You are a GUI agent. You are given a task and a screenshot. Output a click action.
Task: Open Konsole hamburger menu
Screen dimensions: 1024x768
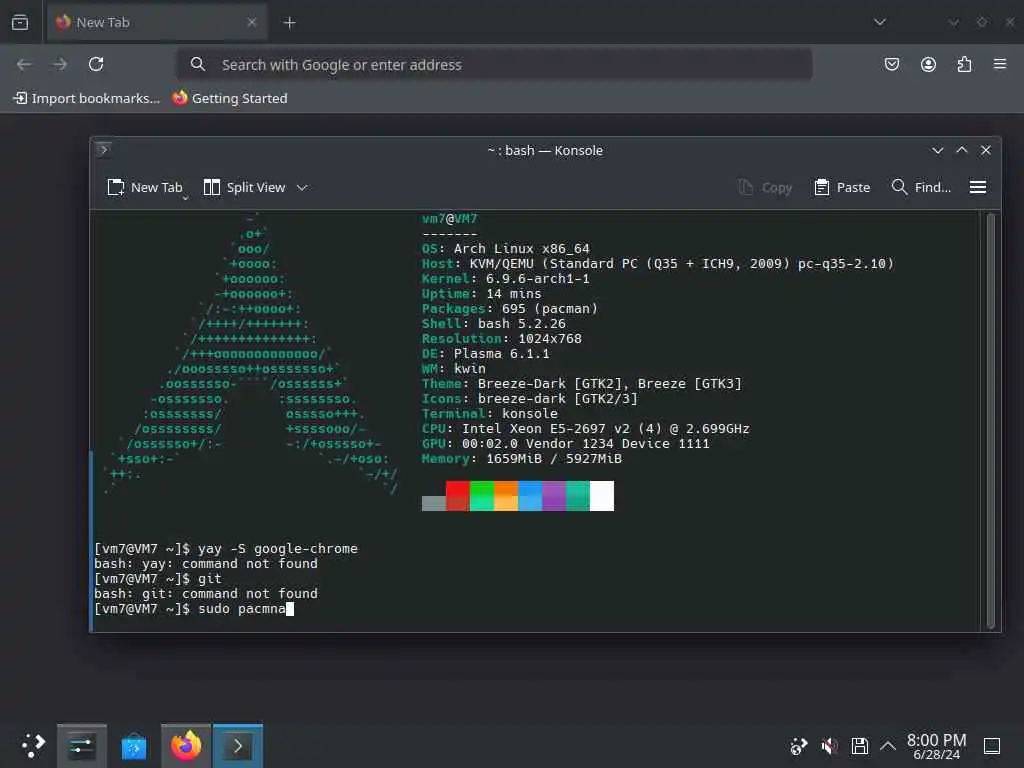pyautogui.click(x=978, y=187)
